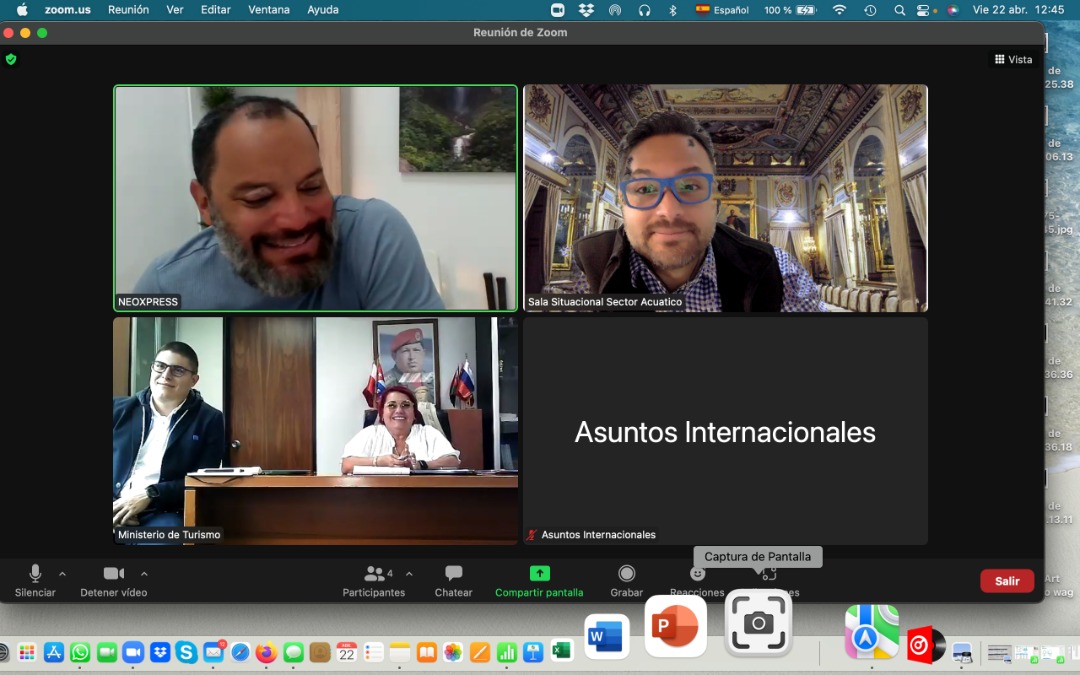Expand the arrow next to Participantes
Screen dimensions: 1080x675
click(x=409, y=574)
